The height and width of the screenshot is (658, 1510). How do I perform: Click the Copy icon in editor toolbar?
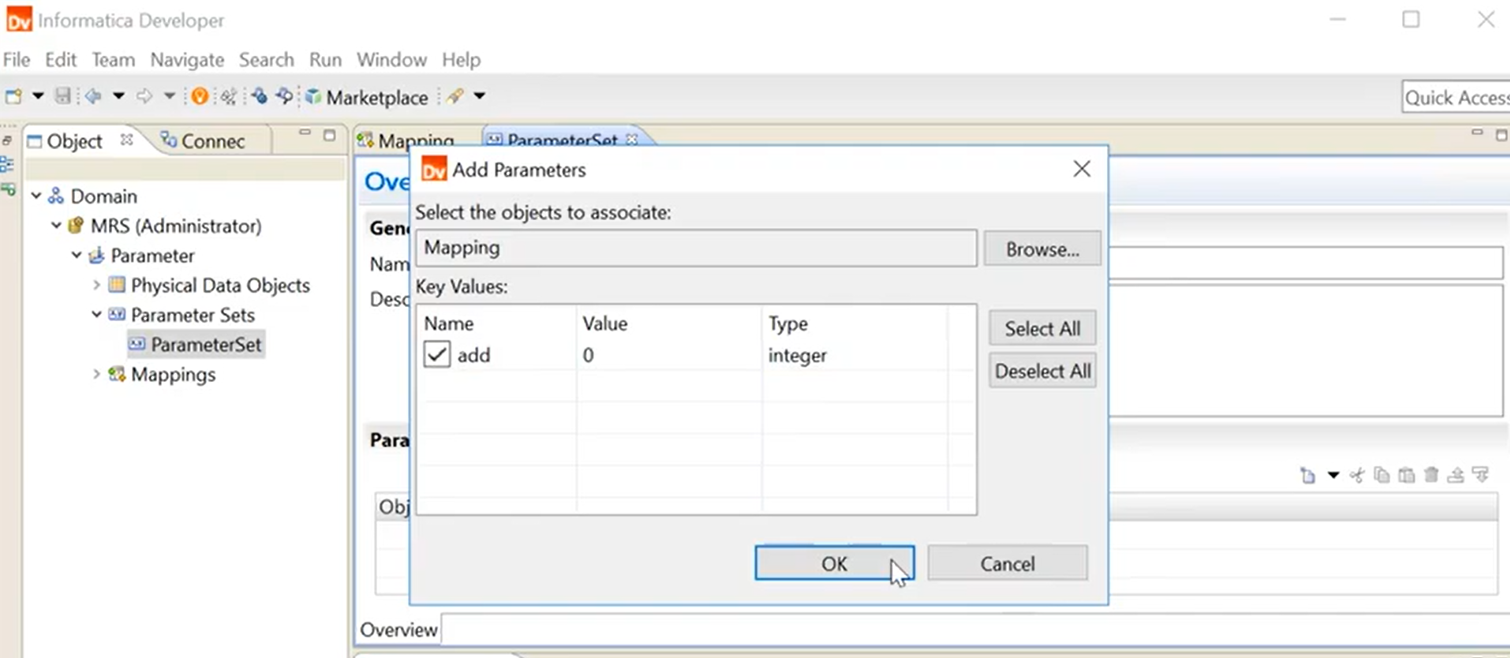(1382, 476)
